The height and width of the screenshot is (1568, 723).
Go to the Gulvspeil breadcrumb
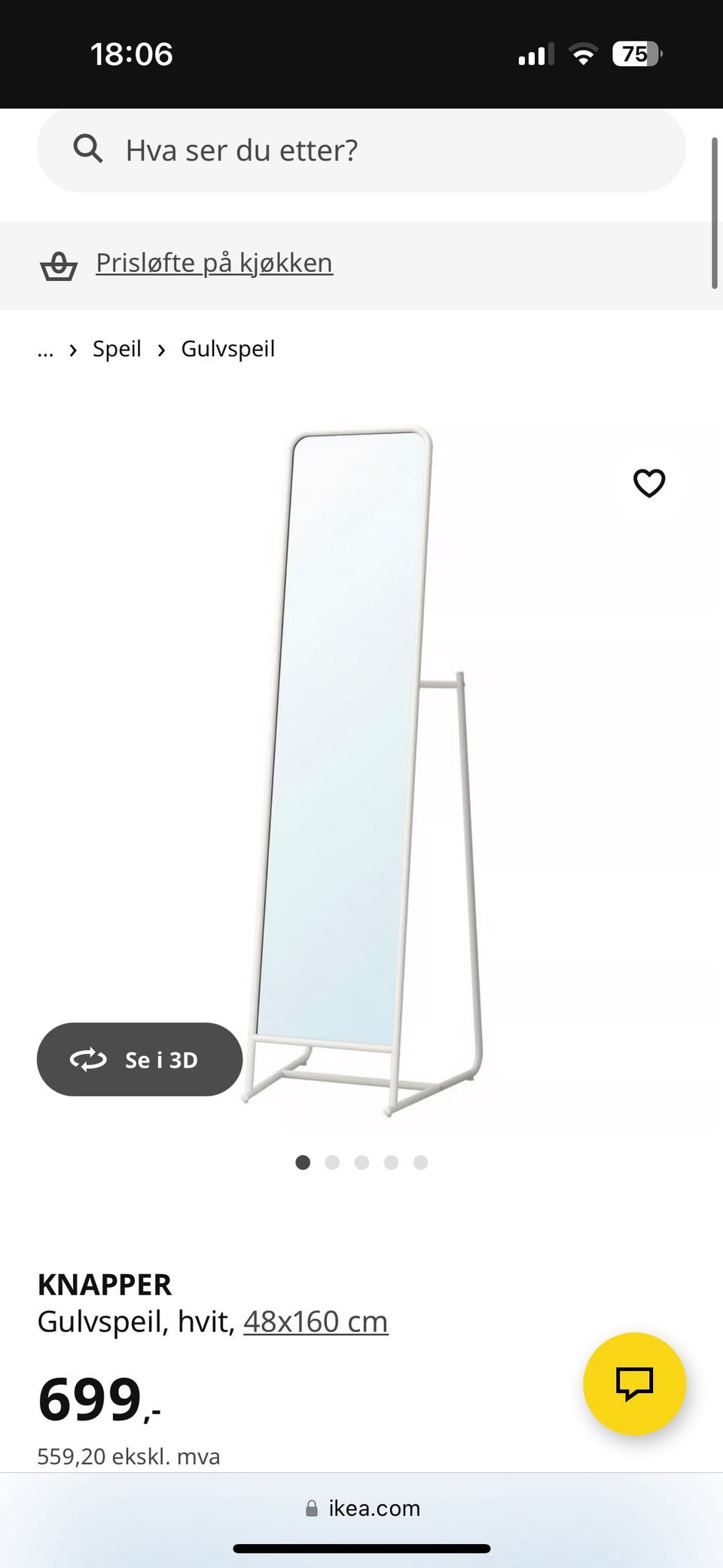pyautogui.click(x=227, y=349)
